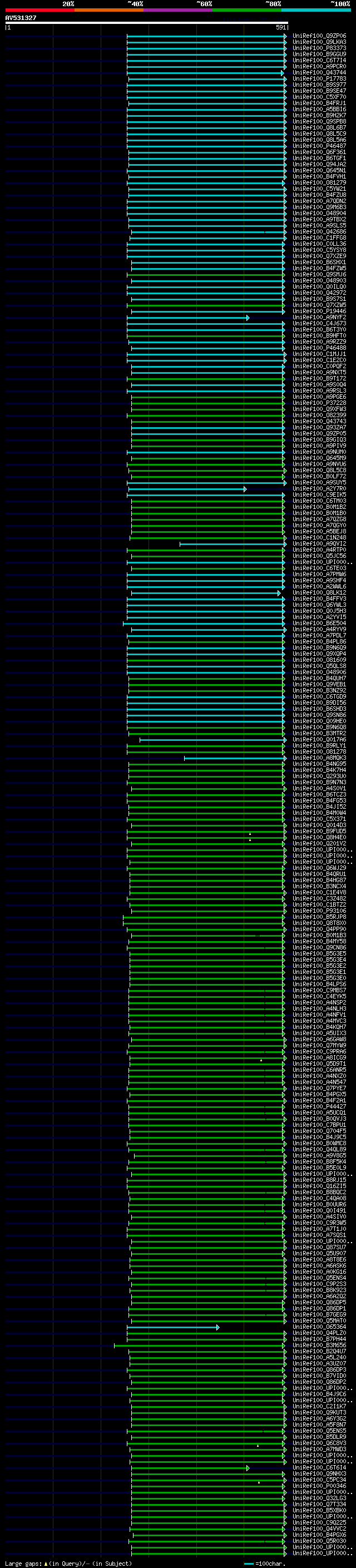Select hit label UniRef100_C1MJJ1
The width and height of the screenshot is (356, 1568).
coord(319,354)
